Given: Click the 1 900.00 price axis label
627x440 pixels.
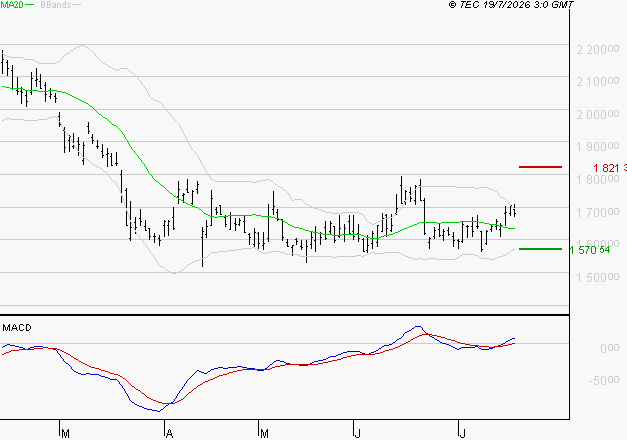Looking at the screenshot, I should [598, 146].
